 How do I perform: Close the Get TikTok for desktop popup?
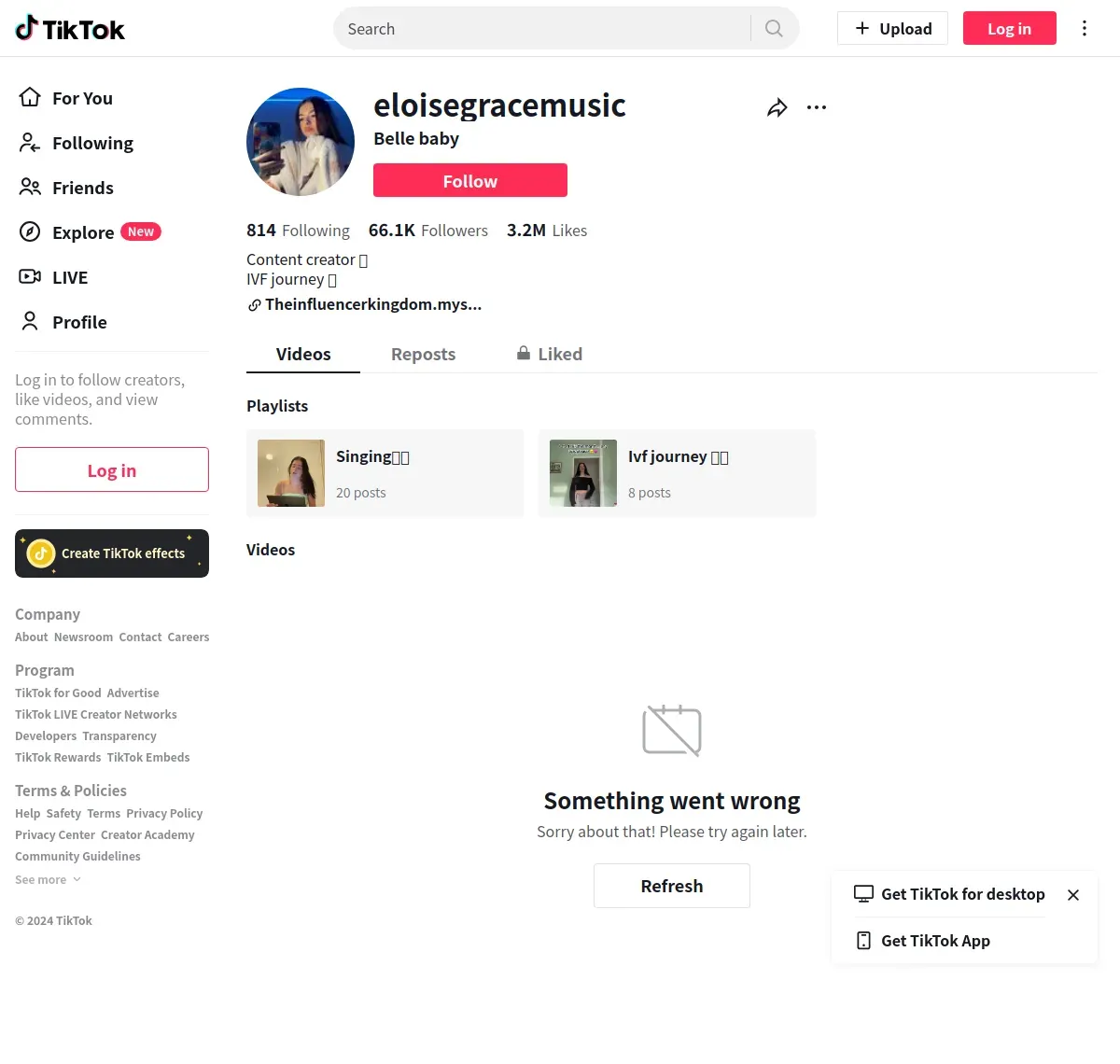pos(1073,895)
